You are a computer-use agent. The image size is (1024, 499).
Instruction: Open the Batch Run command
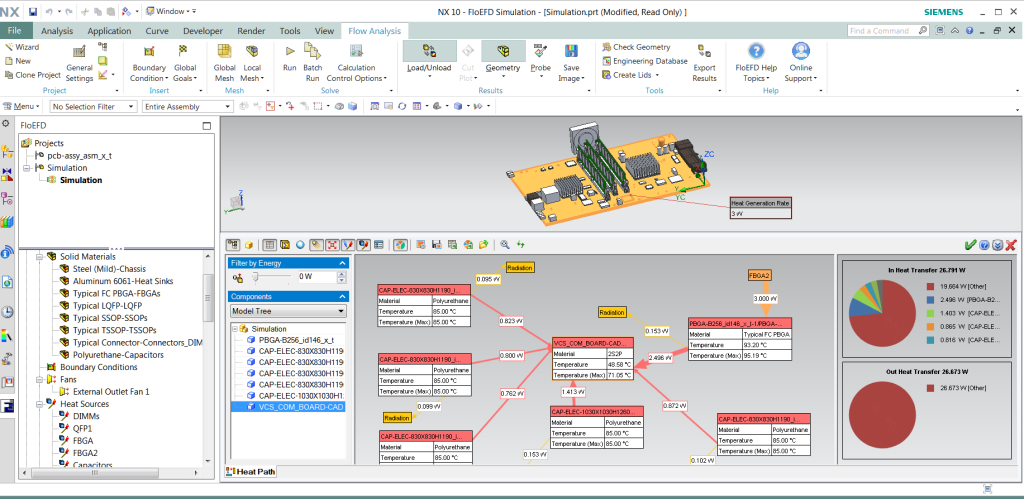point(313,63)
